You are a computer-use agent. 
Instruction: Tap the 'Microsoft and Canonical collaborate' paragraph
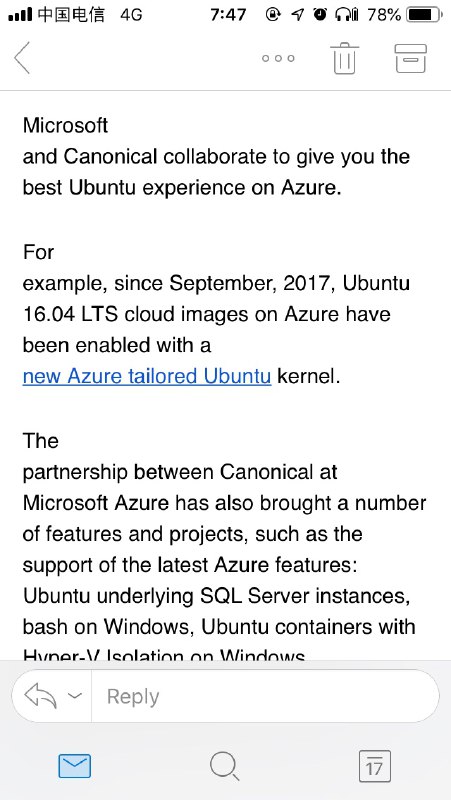pyautogui.click(x=216, y=156)
